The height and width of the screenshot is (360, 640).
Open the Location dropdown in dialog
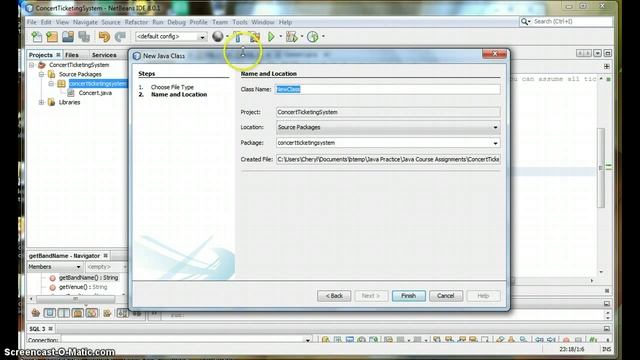[x=495, y=128]
